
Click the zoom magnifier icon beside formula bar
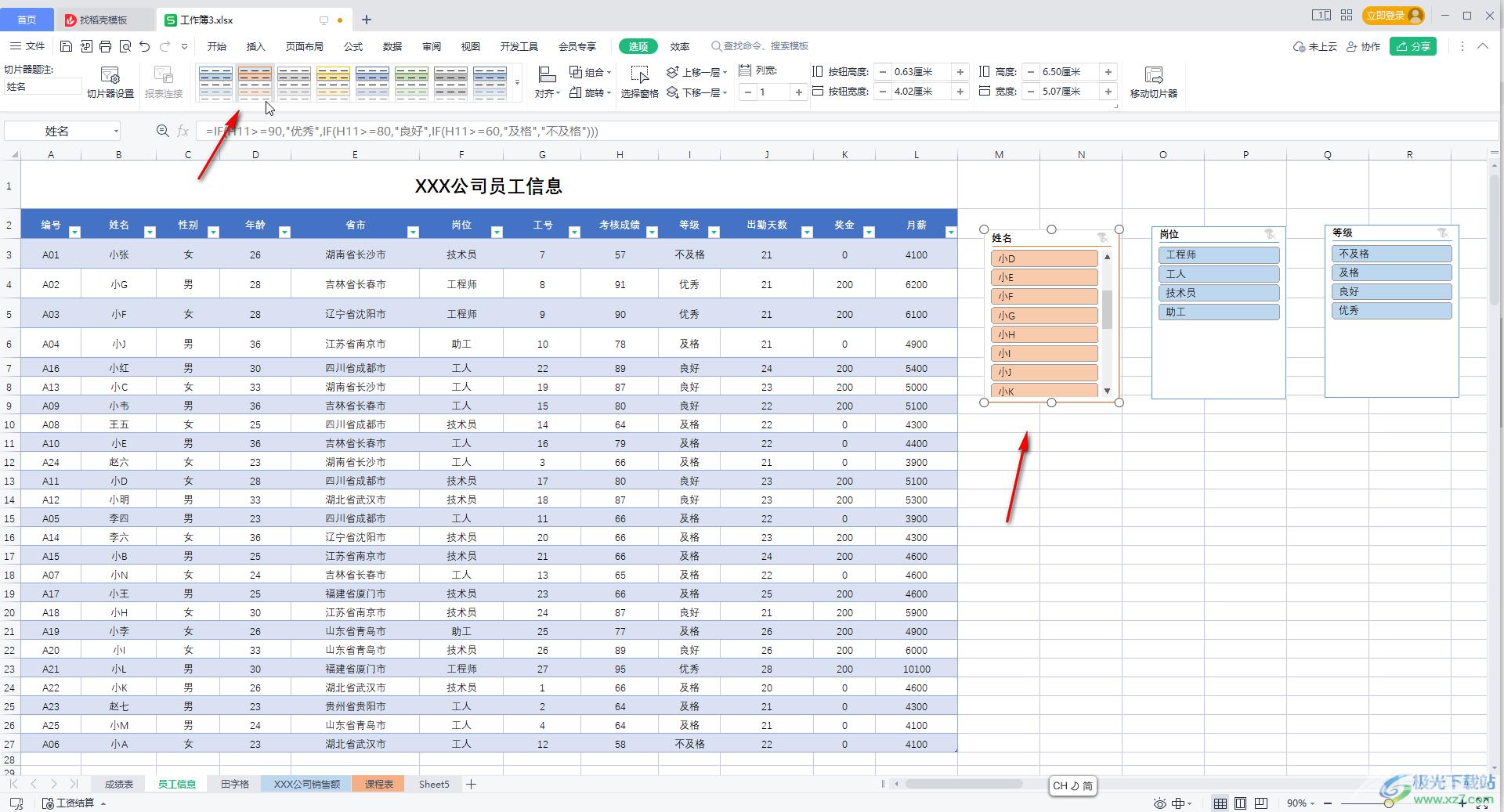coord(162,131)
